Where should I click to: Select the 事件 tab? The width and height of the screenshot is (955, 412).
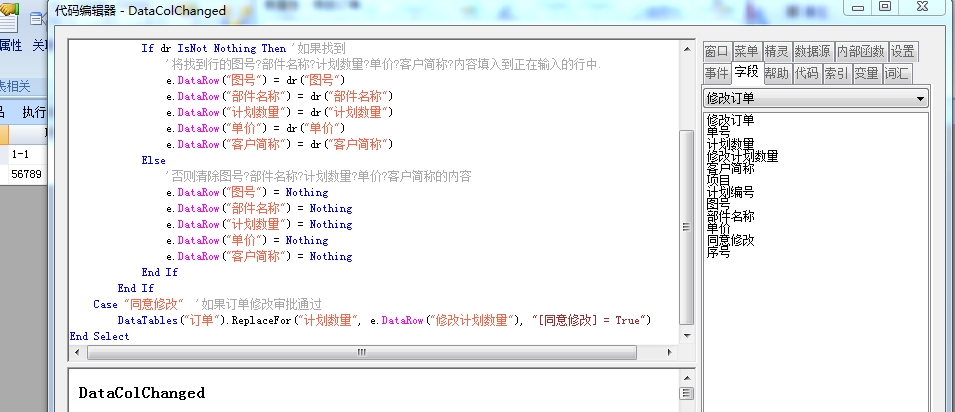(716, 73)
